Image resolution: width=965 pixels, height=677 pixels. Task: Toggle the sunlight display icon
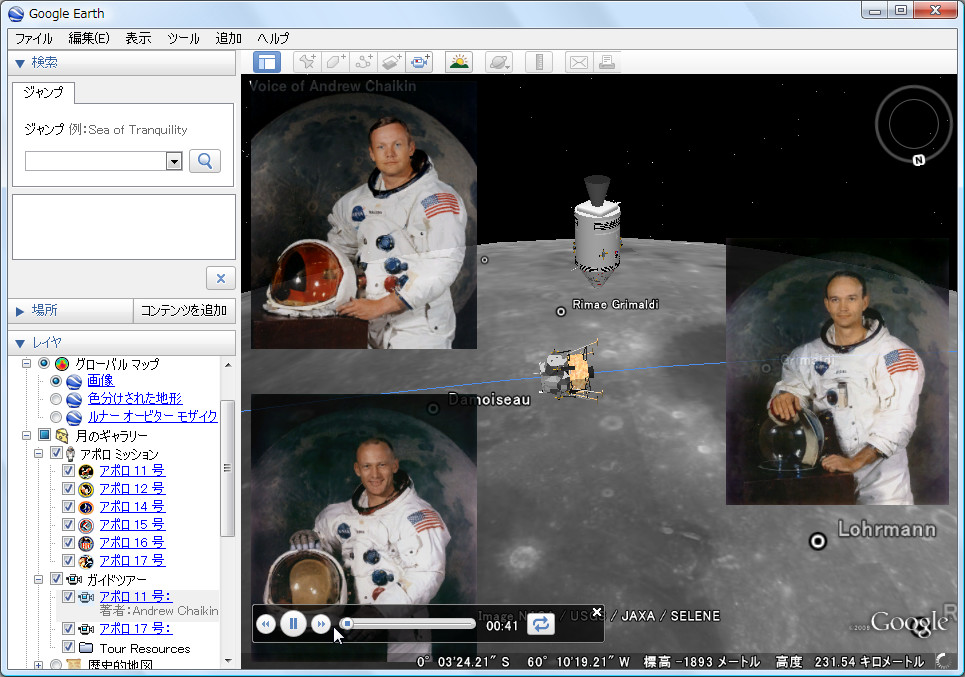[459, 62]
